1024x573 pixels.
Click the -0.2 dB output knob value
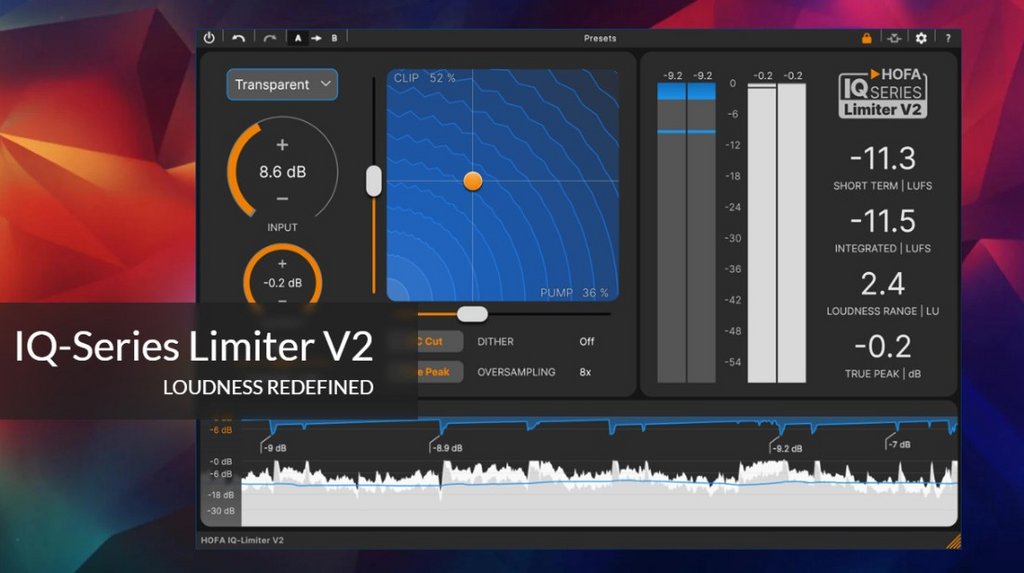tap(282, 283)
